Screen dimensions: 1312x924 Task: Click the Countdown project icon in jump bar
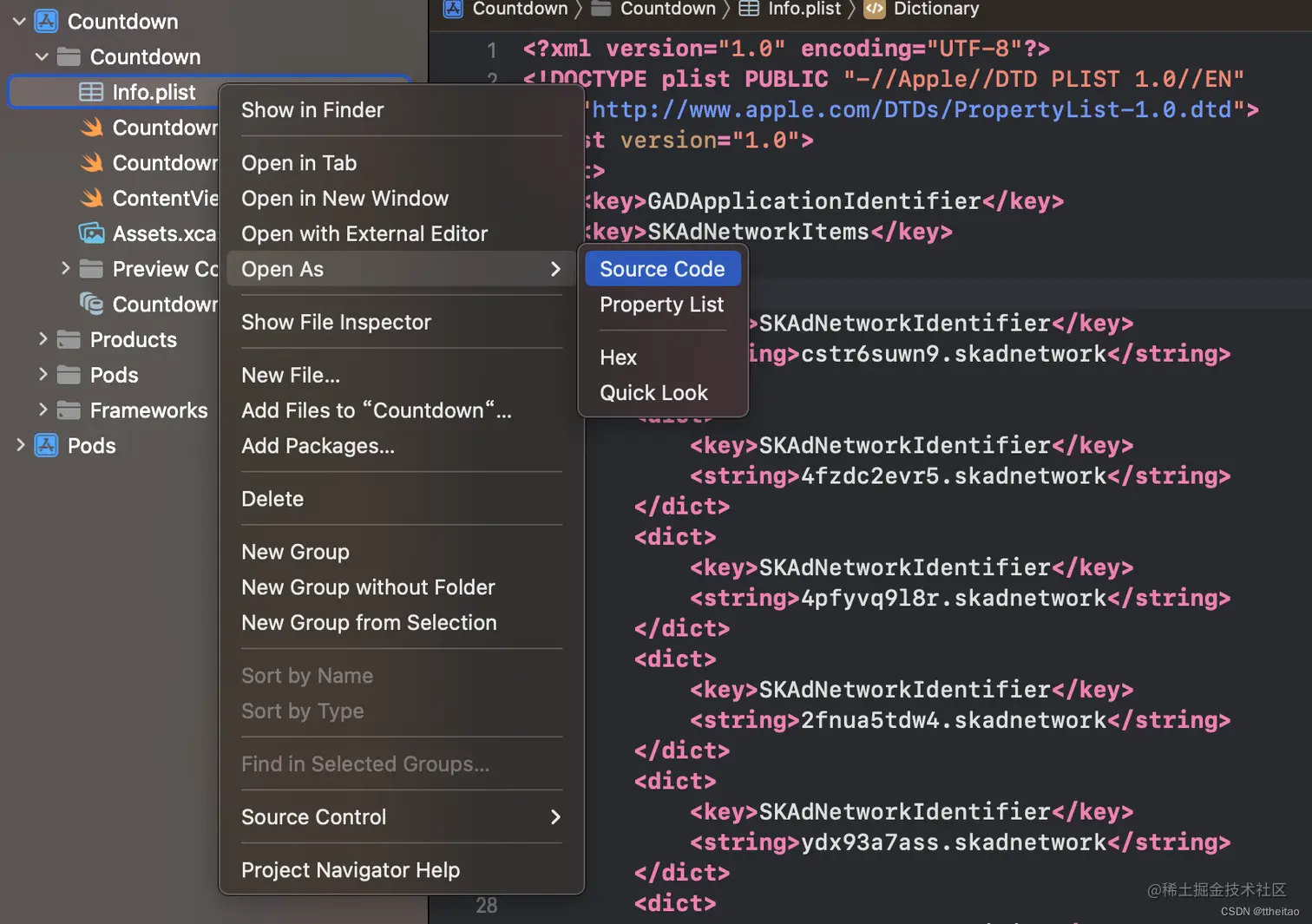(453, 9)
